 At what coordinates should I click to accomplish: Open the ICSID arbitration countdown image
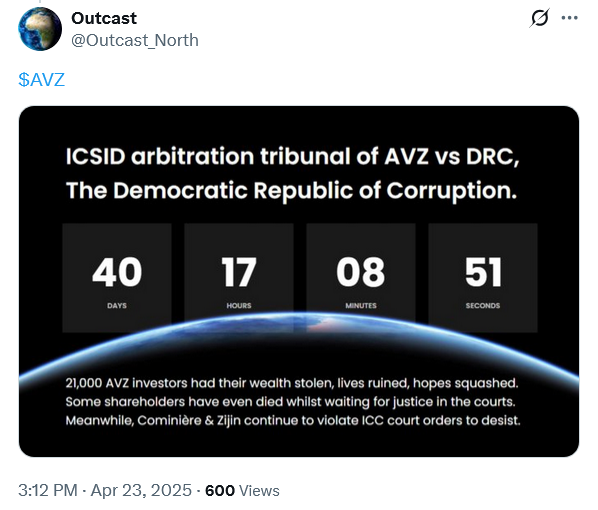click(x=299, y=282)
